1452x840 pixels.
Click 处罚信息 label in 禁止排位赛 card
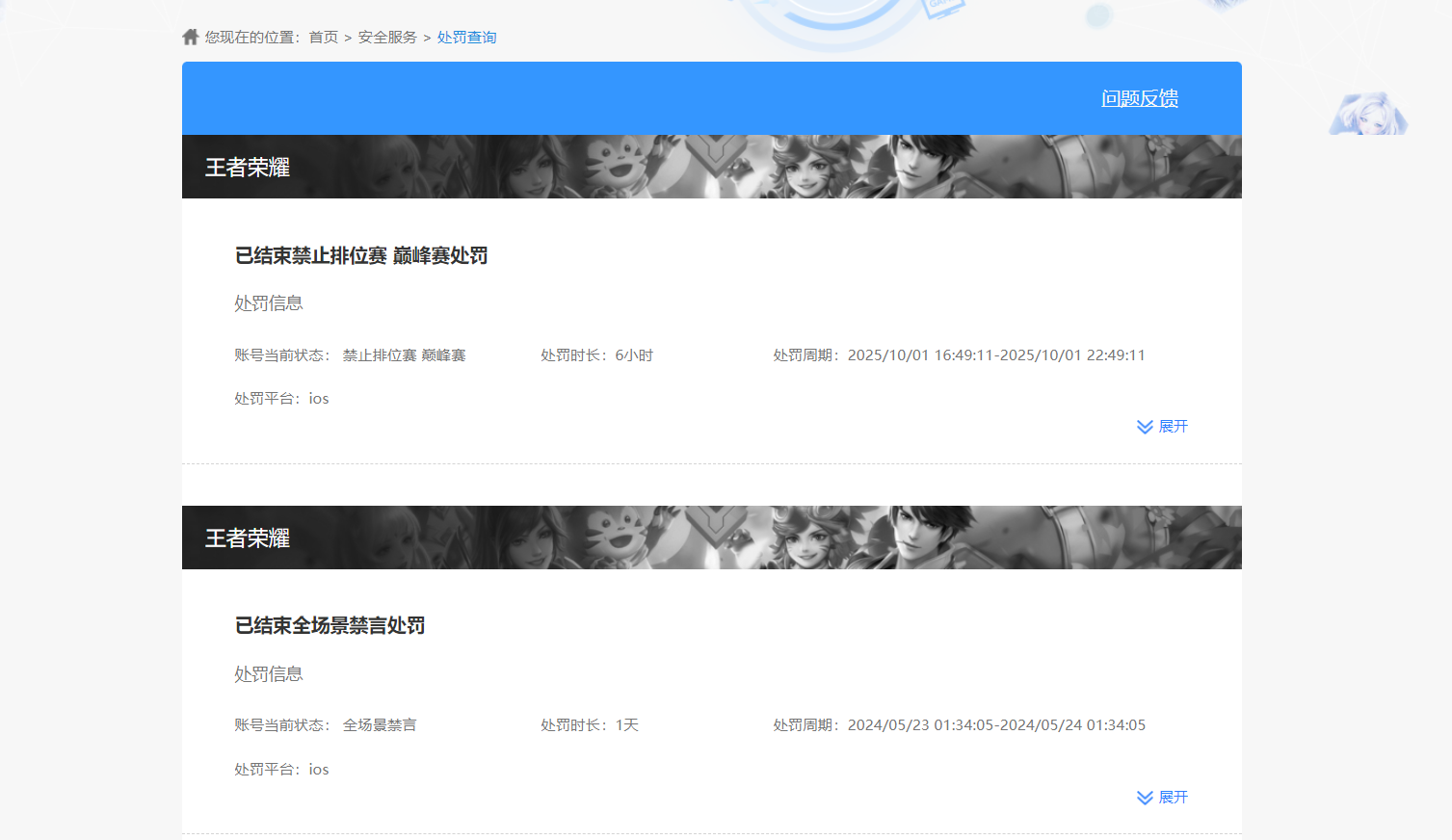click(x=269, y=303)
